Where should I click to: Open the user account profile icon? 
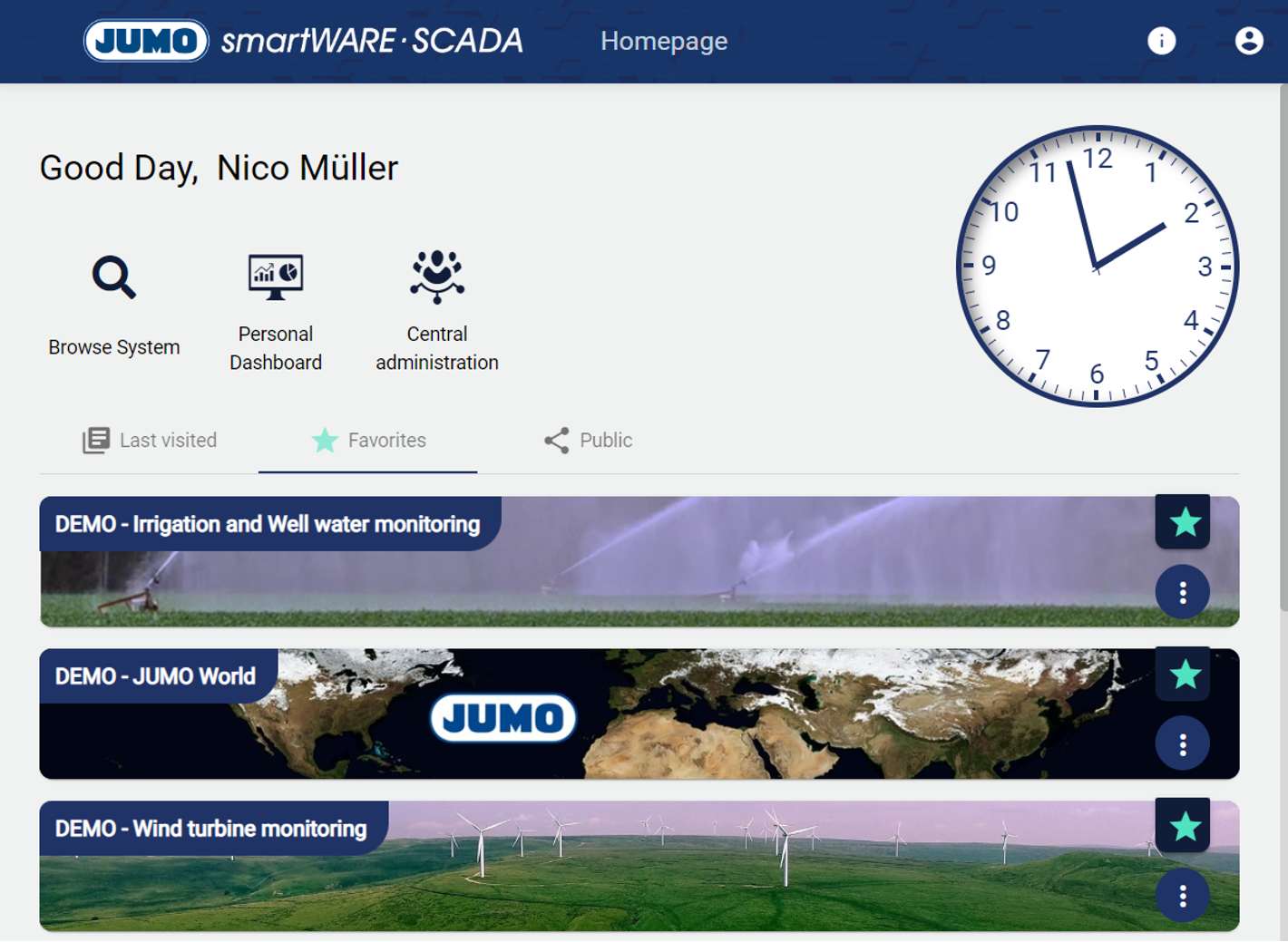click(x=1248, y=41)
